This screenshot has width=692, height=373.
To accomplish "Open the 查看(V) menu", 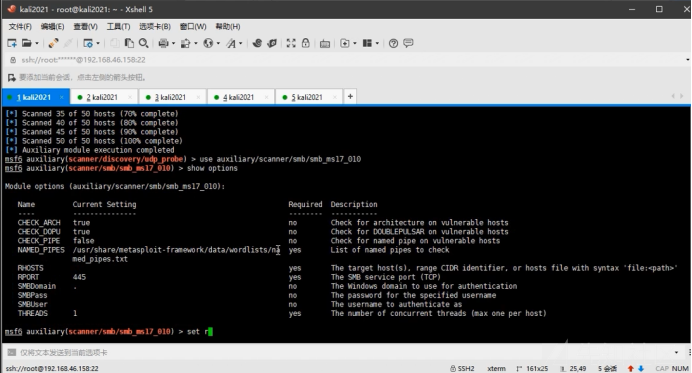I will click(x=85, y=26).
